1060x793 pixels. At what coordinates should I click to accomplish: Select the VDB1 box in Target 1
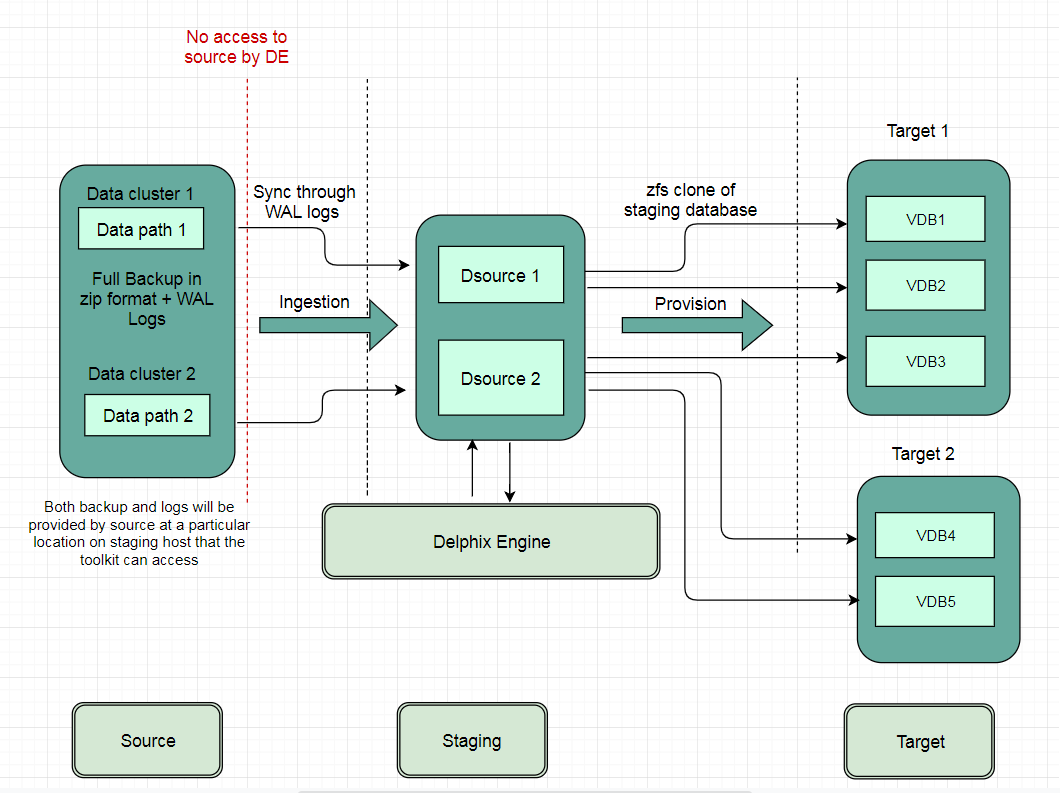tap(925, 220)
